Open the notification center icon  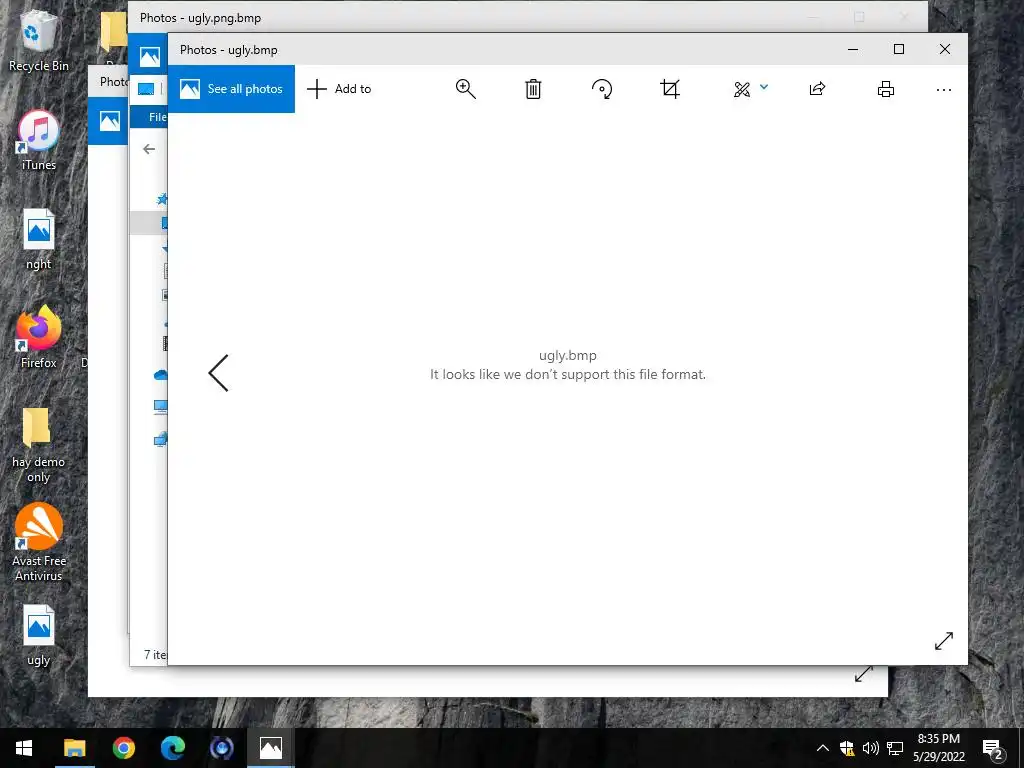coord(993,748)
